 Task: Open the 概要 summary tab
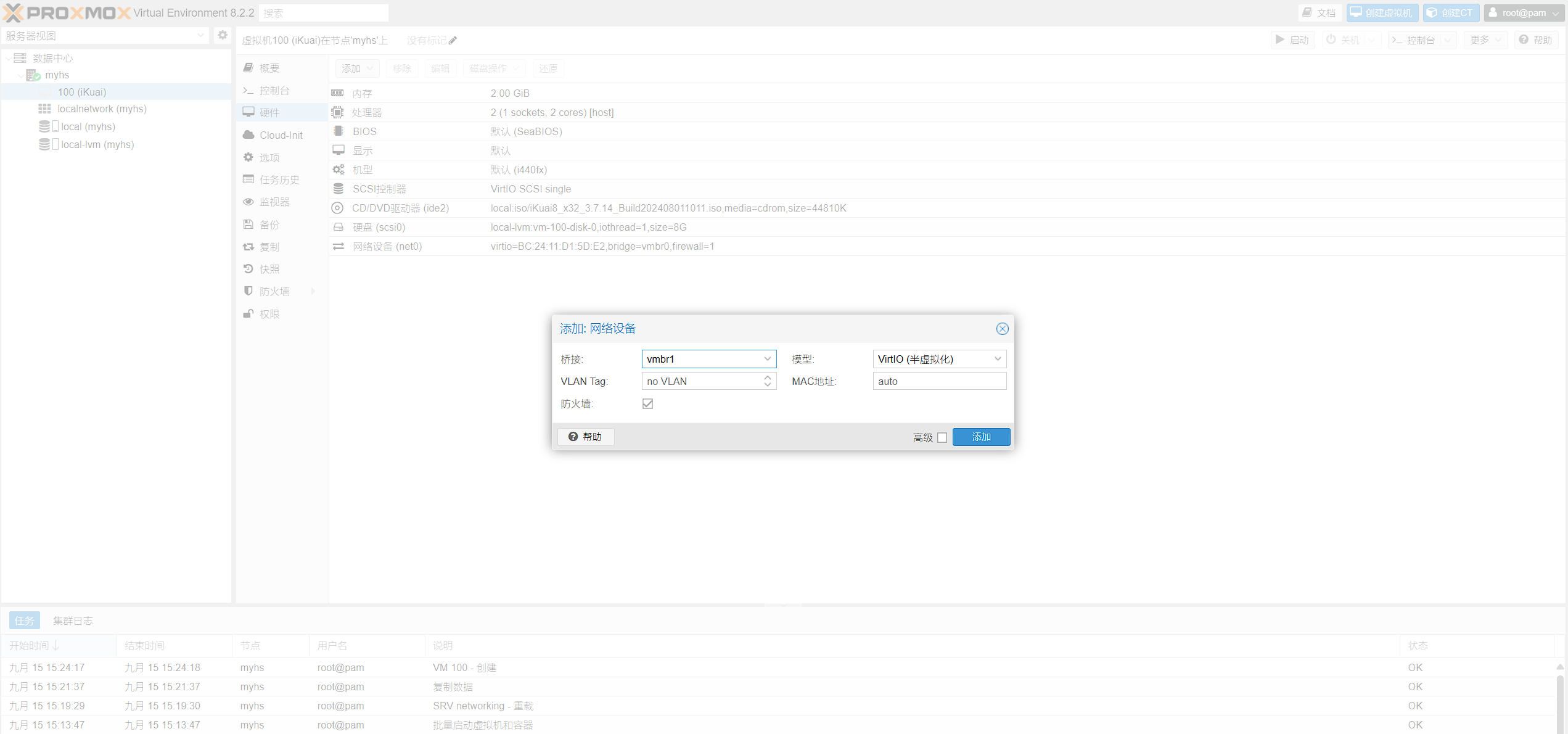[x=282, y=68]
